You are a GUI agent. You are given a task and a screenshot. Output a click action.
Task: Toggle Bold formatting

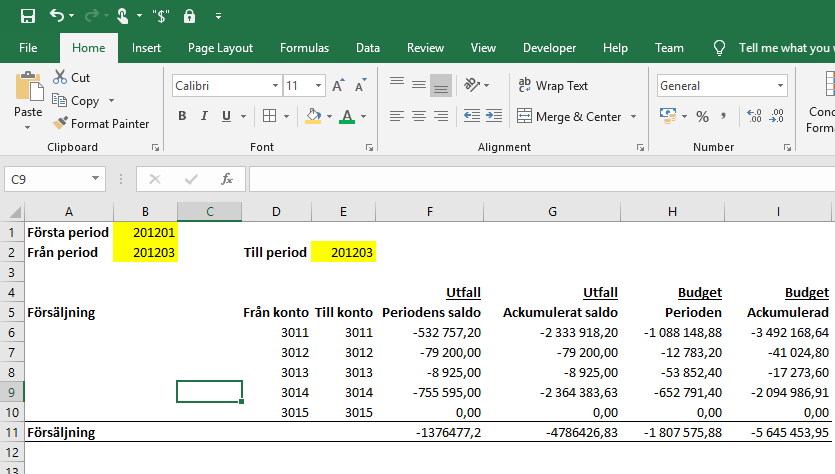[x=182, y=116]
